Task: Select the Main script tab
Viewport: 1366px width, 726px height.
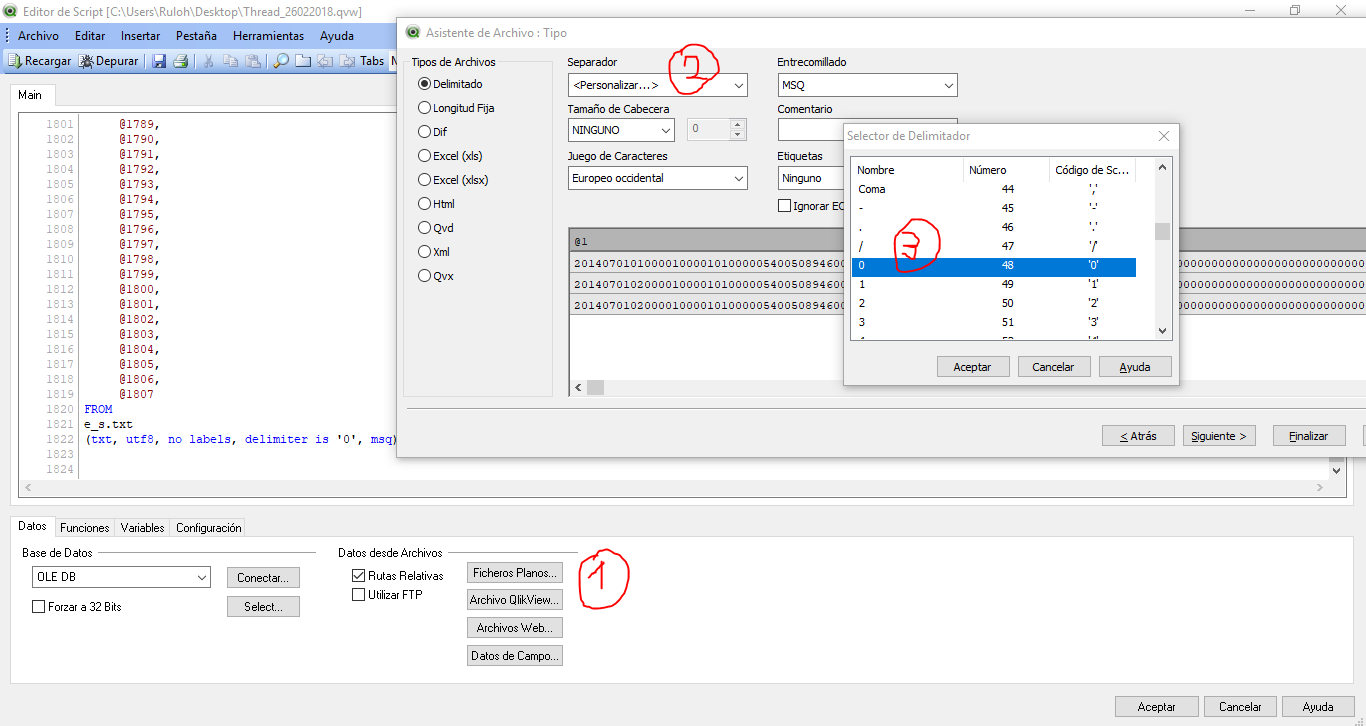Action: 30,95
